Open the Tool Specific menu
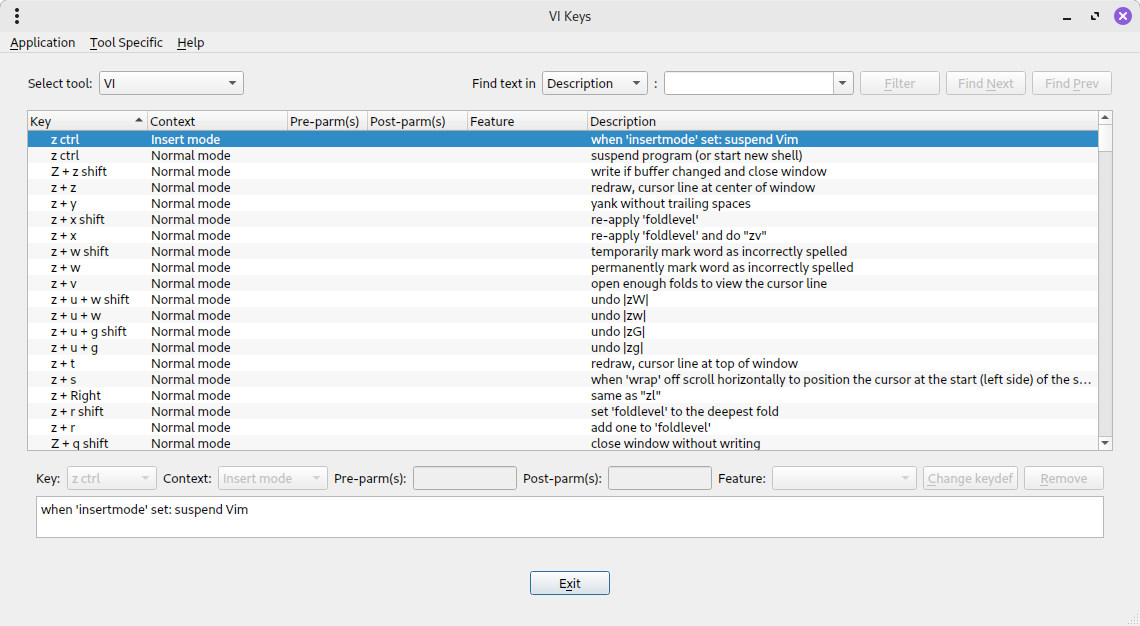1140x626 pixels. [126, 42]
